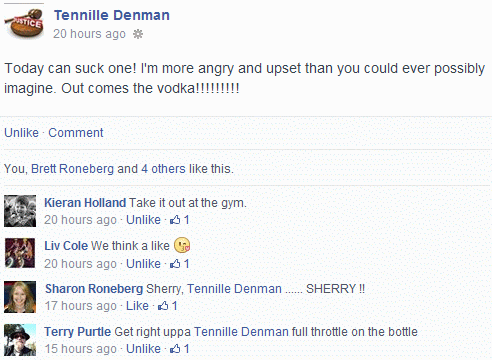This screenshot has width=492, height=360.
Task: Open Liv Cole's profile name
Action: [66, 246]
